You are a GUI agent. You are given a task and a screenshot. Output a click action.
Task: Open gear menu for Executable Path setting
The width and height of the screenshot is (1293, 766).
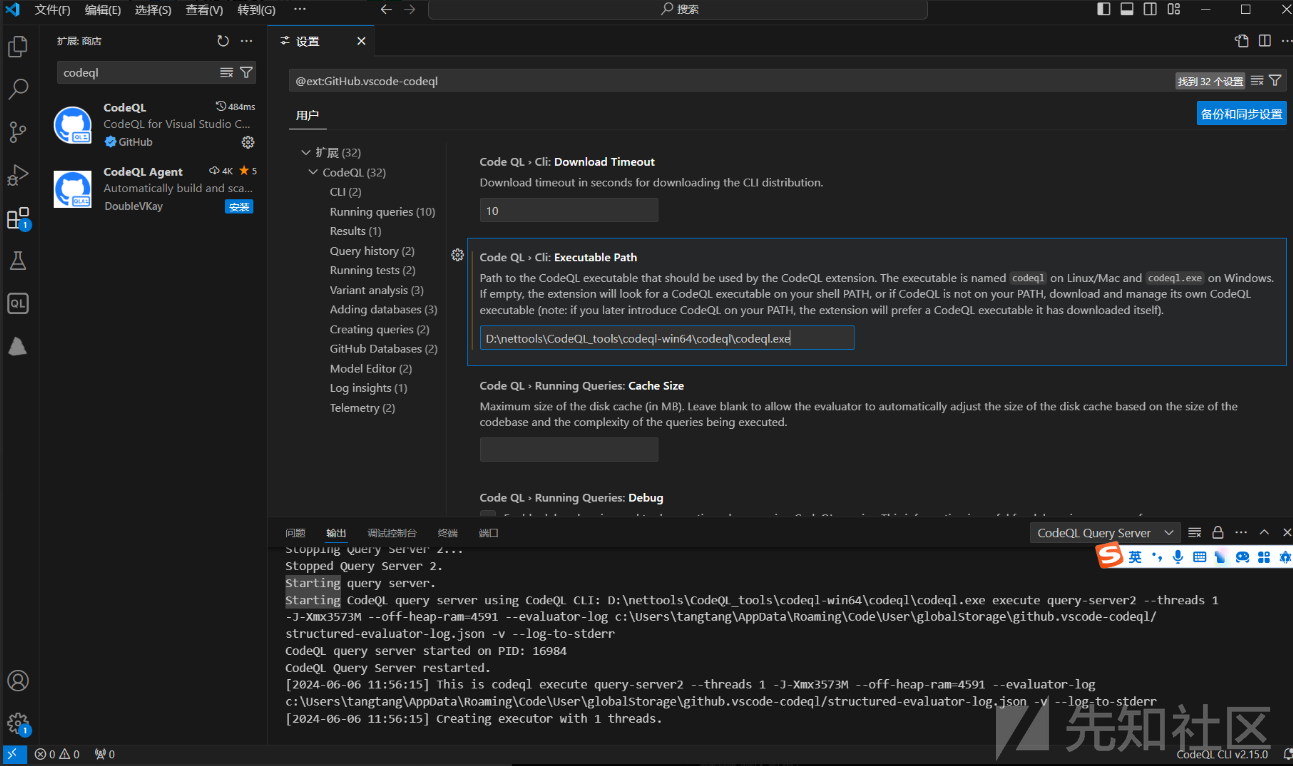[458, 255]
